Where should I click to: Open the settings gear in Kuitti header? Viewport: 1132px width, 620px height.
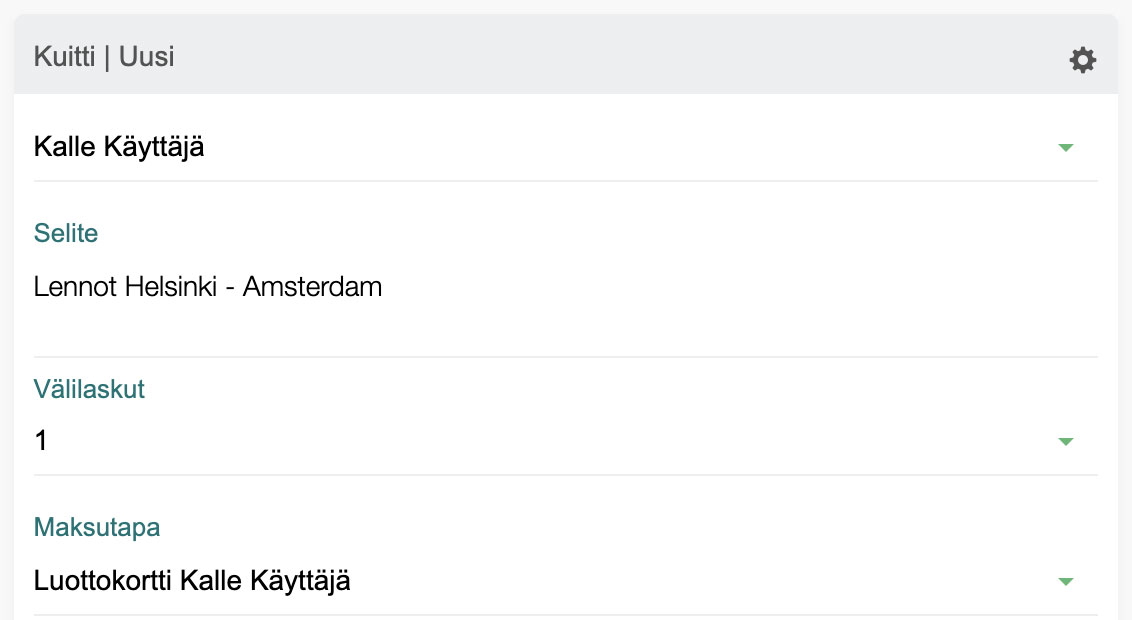(1082, 60)
